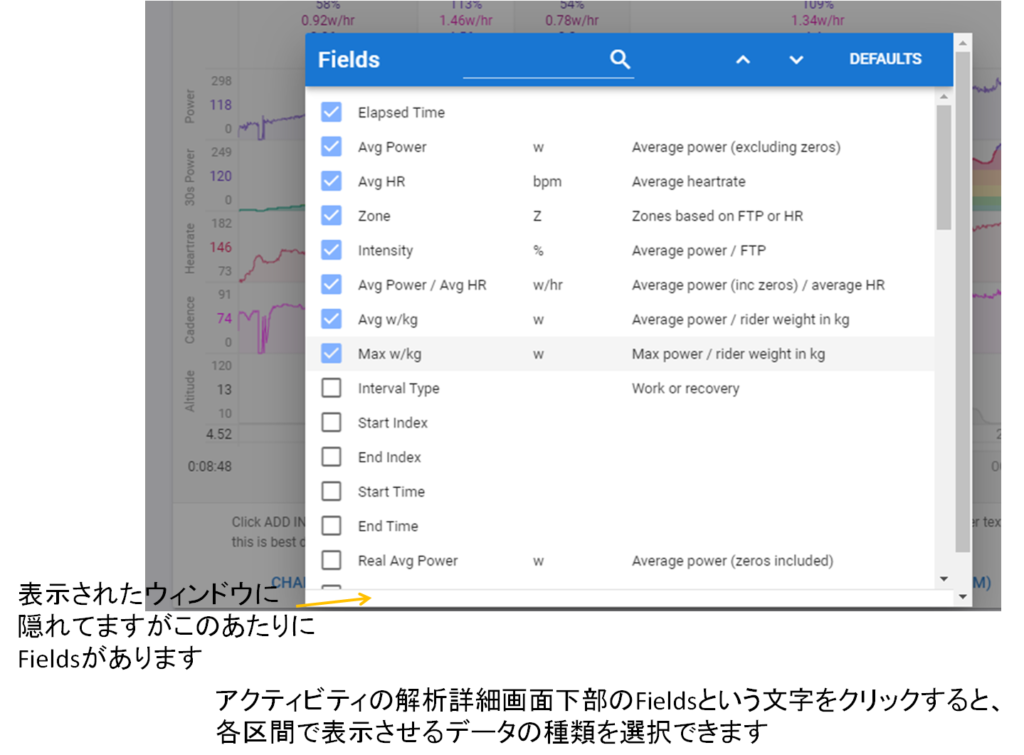
Task: Click the 0:08:48 time label on background chart
Action: [x=210, y=466]
